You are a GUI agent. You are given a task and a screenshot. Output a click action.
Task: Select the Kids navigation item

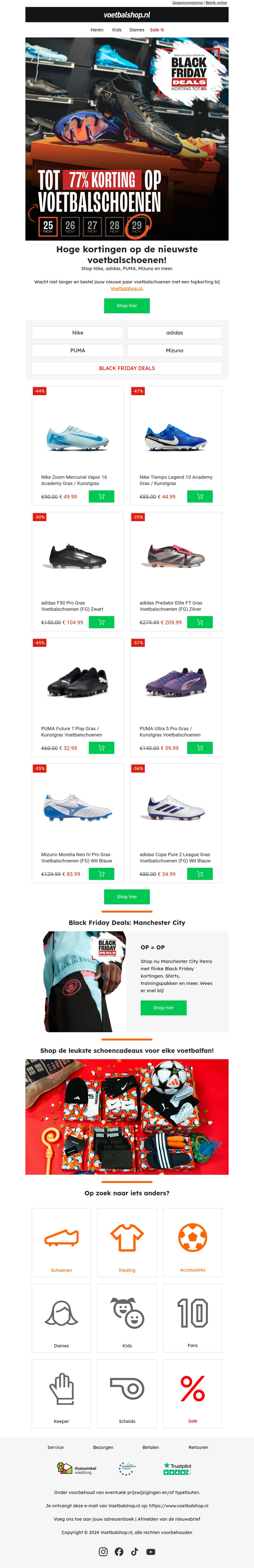click(x=117, y=30)
